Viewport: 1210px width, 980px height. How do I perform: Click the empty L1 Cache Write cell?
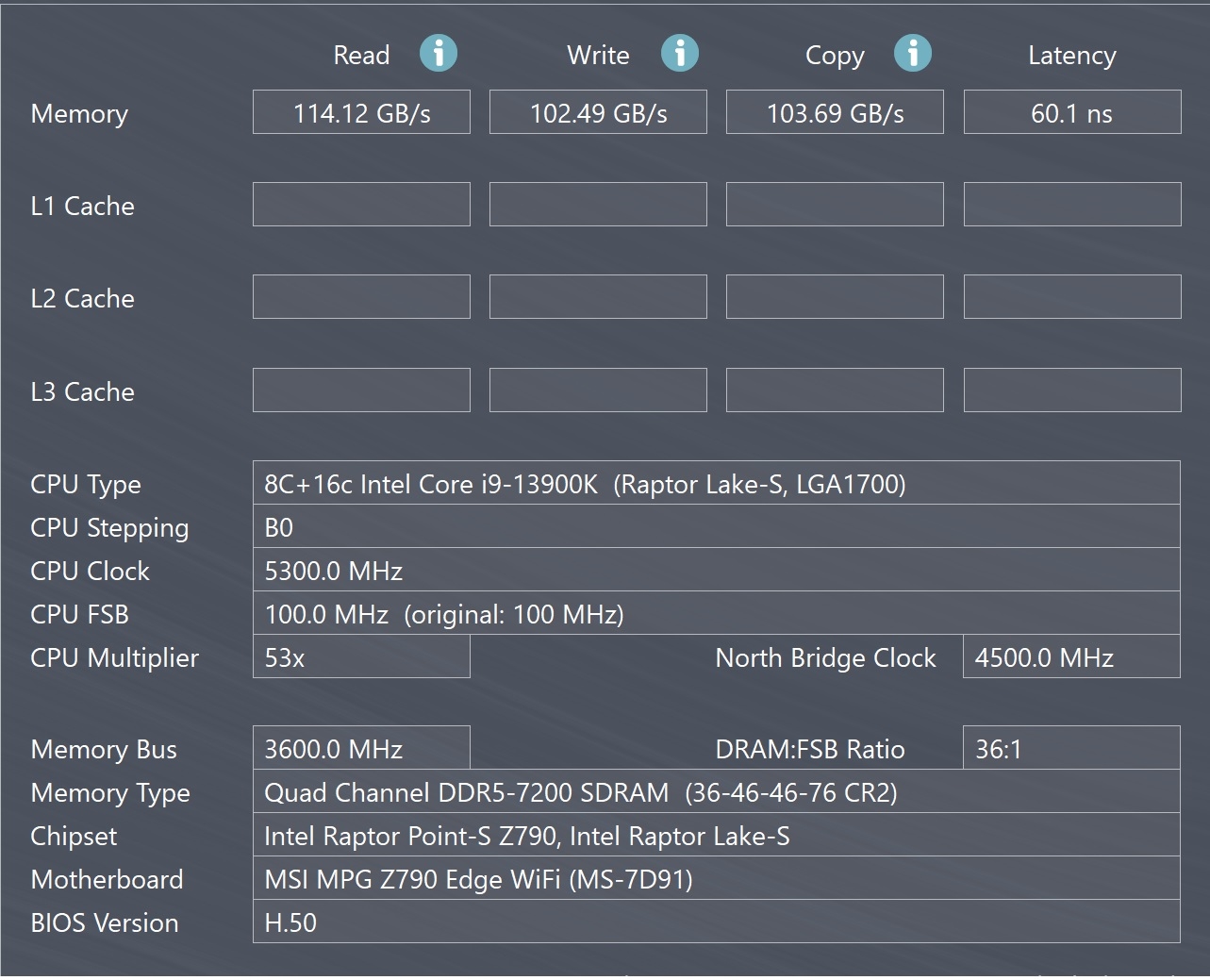[x=598, y=205]
